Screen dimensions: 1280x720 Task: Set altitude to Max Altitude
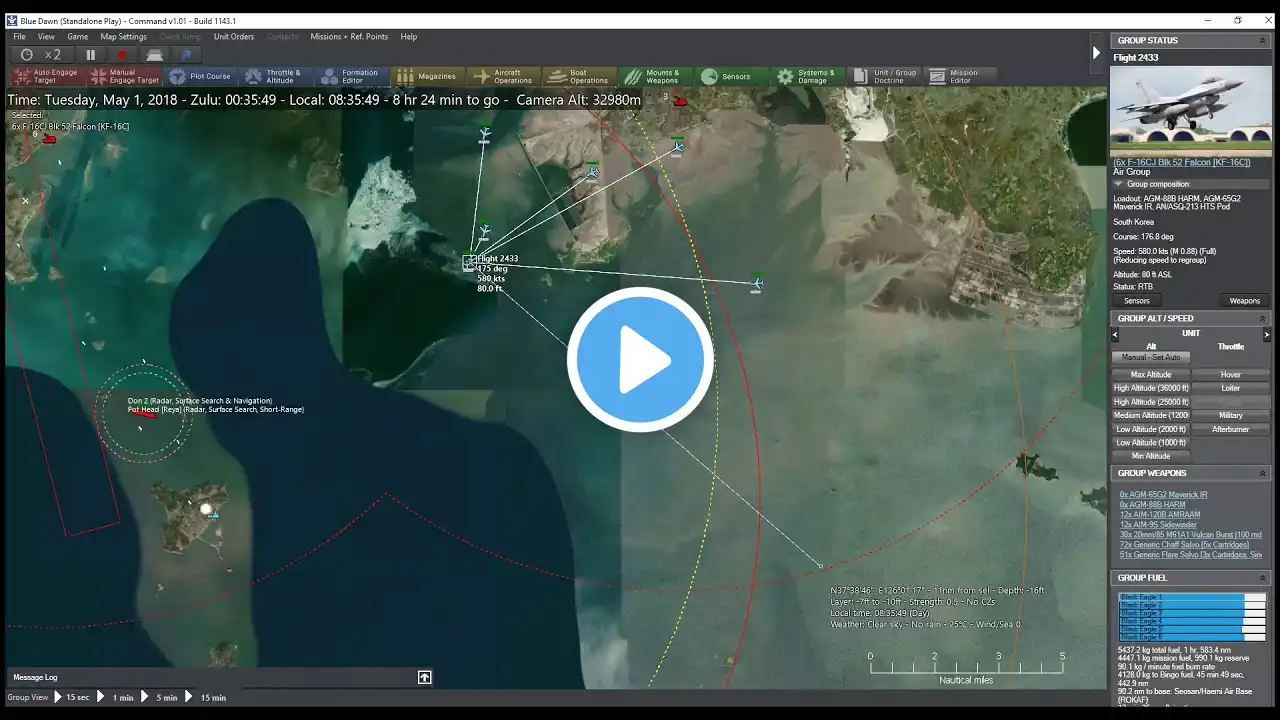(x=1151, y=375)
